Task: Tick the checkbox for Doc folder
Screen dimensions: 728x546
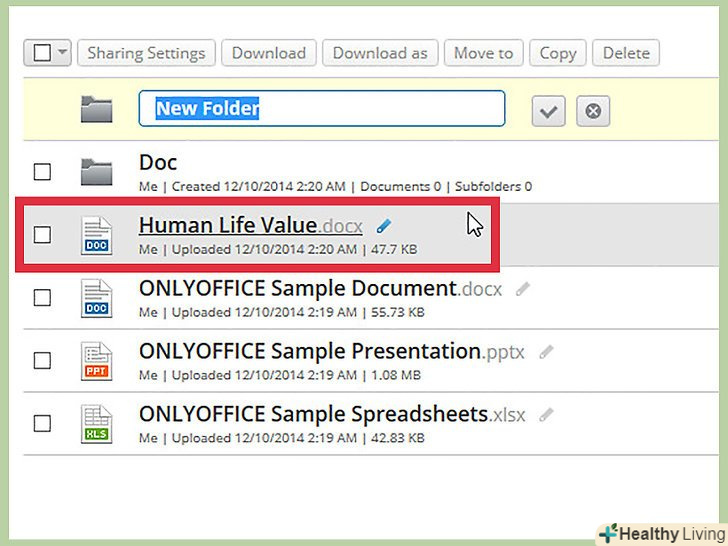Action: tap(42, 172)
